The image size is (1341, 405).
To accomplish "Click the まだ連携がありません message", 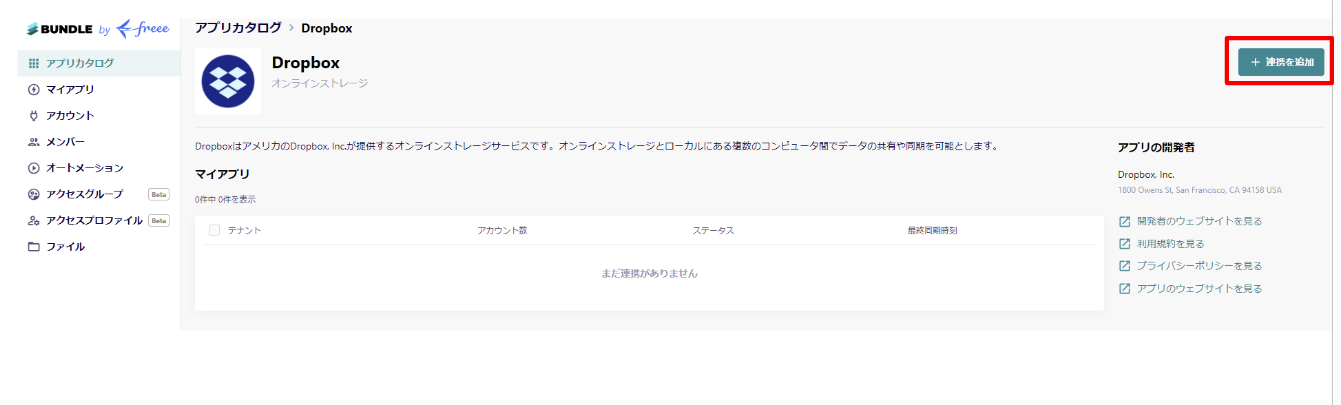I will pyautogui.click(x=649, y=273).
